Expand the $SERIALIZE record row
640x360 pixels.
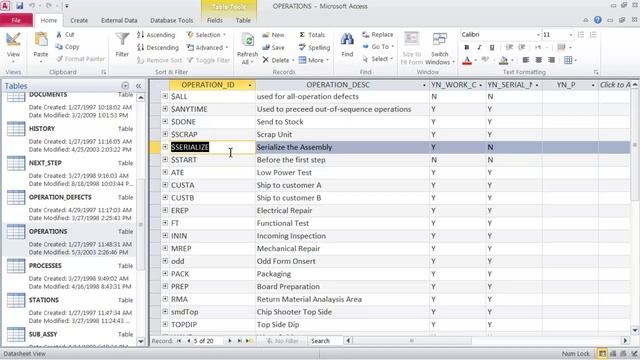(x=165, y=147)
